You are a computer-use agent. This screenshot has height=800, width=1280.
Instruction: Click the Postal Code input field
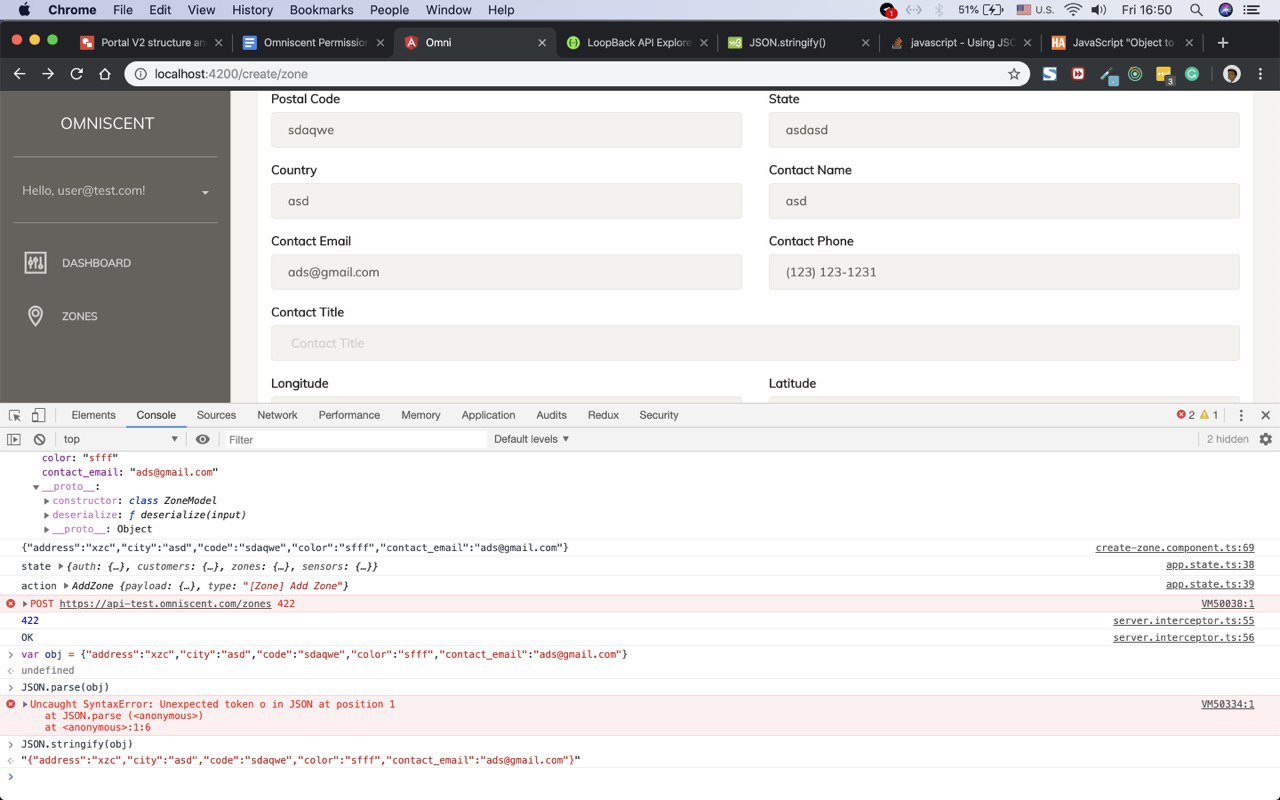click(x=506, y=130)
